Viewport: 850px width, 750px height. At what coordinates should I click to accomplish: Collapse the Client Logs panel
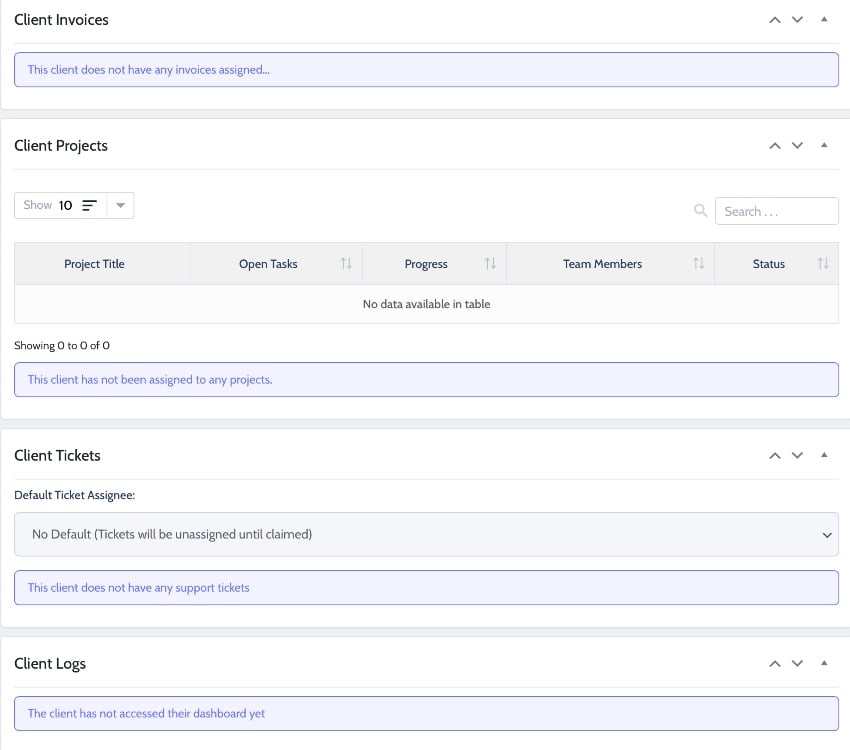coord(824,663)
